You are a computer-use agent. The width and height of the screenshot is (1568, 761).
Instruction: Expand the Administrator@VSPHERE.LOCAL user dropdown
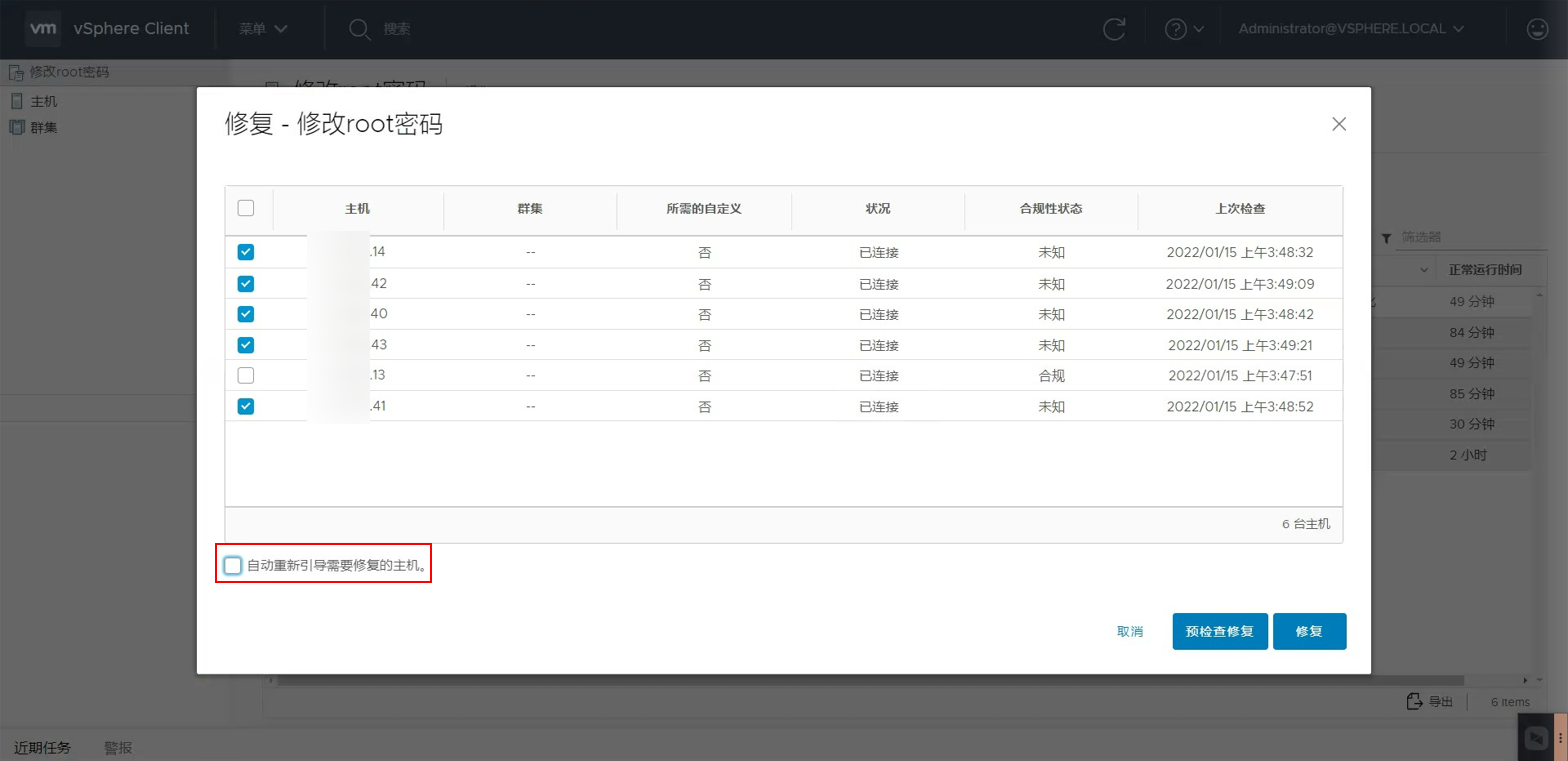[x=1351, y=29]
